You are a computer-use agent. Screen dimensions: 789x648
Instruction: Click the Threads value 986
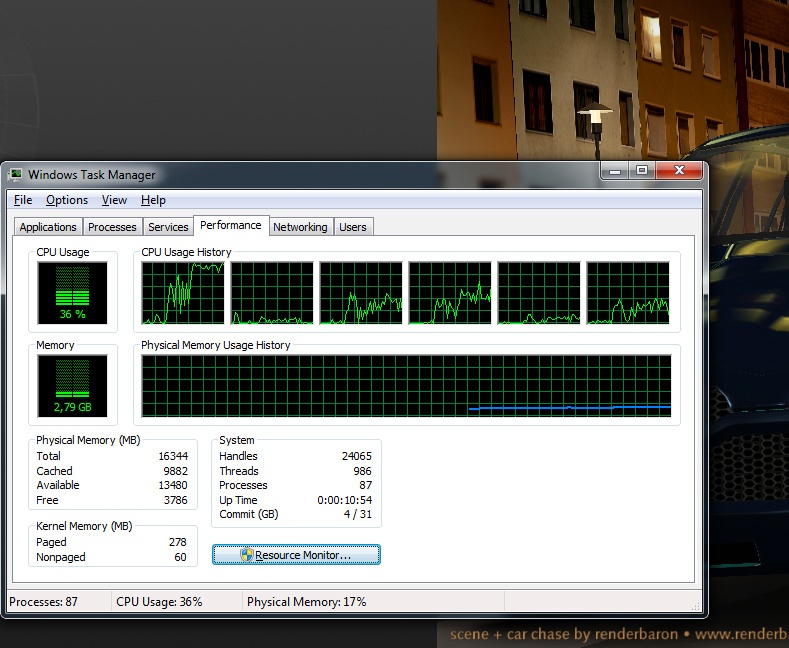(362, 471)
